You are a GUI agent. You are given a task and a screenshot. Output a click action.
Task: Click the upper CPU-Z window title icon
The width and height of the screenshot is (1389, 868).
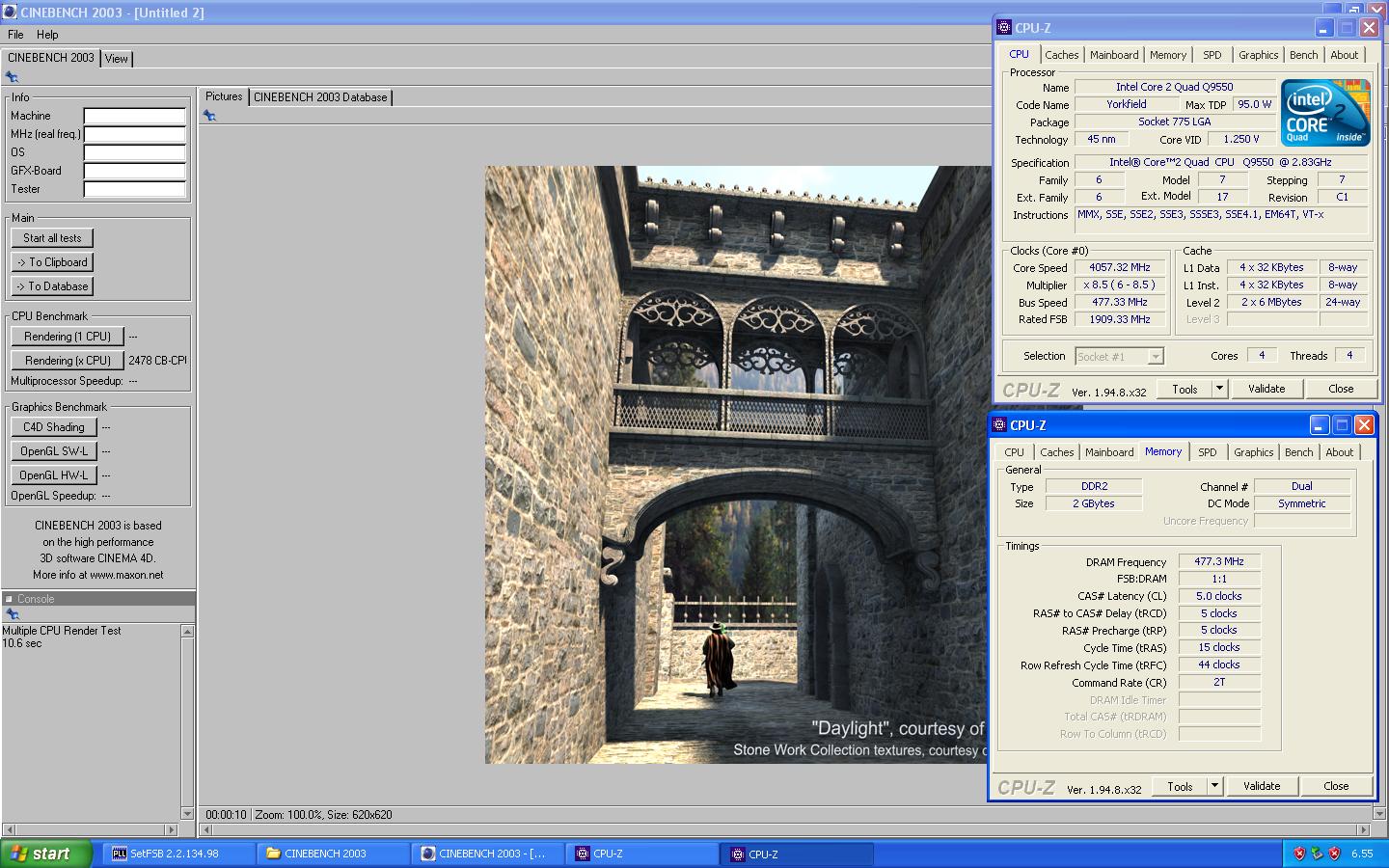click(1004, 28)
